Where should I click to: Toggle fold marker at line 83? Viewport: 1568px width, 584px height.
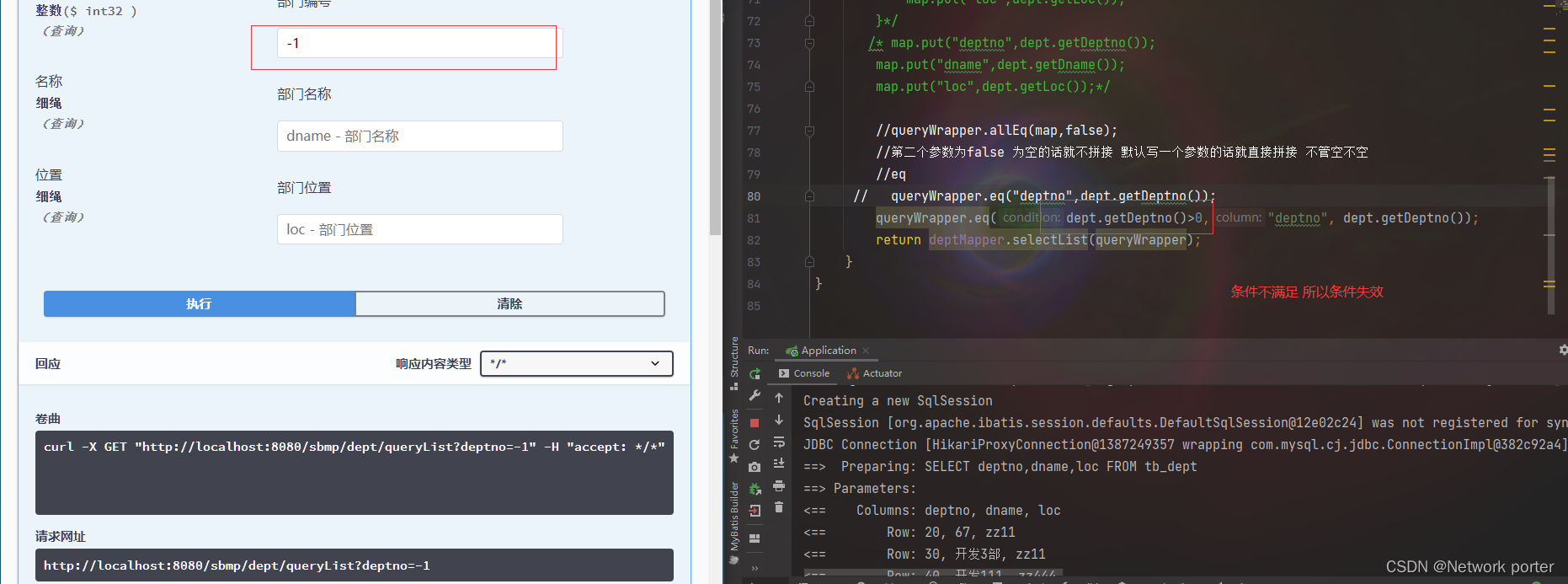click(x=809, y=262)
